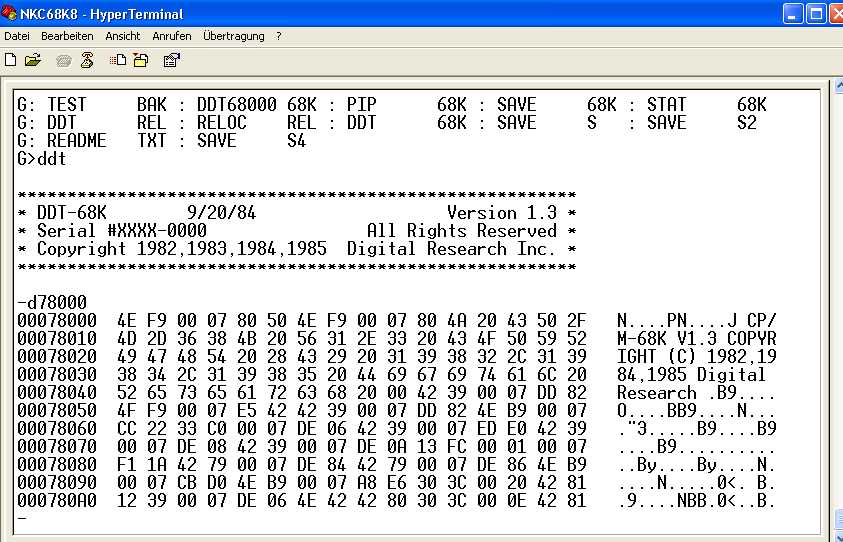Viewport: 843px width, 542px height.
Task: Minimize the HyperTerminal window
Action: point(793,13)
